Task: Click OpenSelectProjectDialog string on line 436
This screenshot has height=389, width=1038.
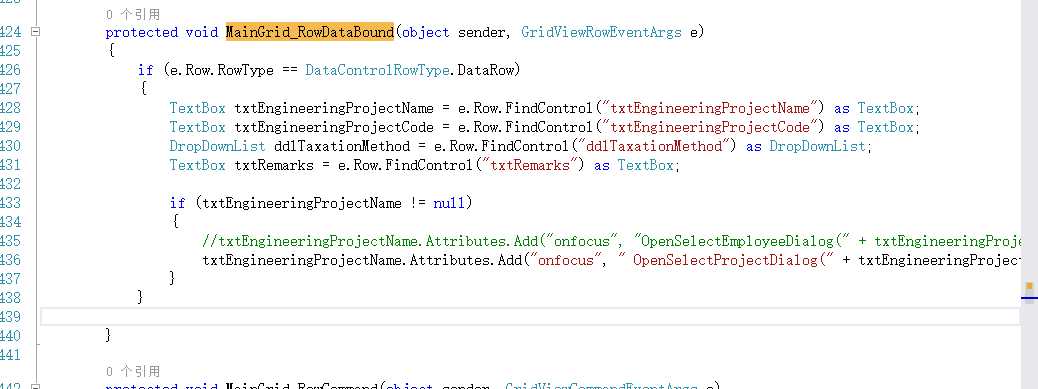Action: click(727, 260)
